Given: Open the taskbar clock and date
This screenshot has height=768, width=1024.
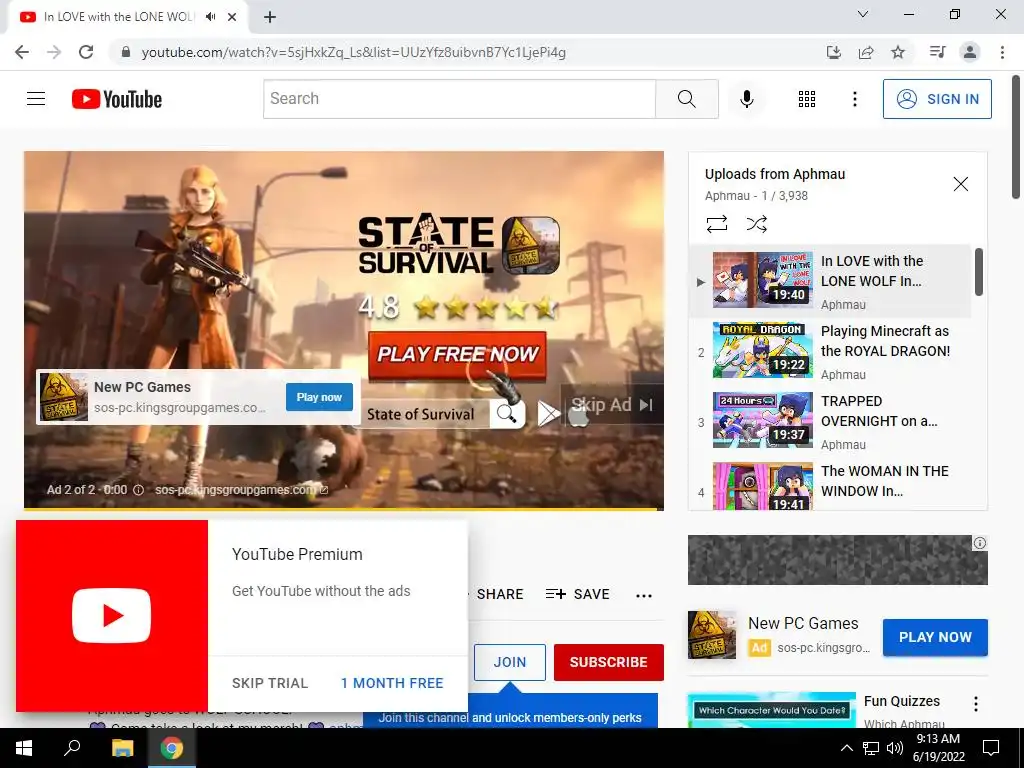Looking at the screenshot, I should click(x=938, y=748).
